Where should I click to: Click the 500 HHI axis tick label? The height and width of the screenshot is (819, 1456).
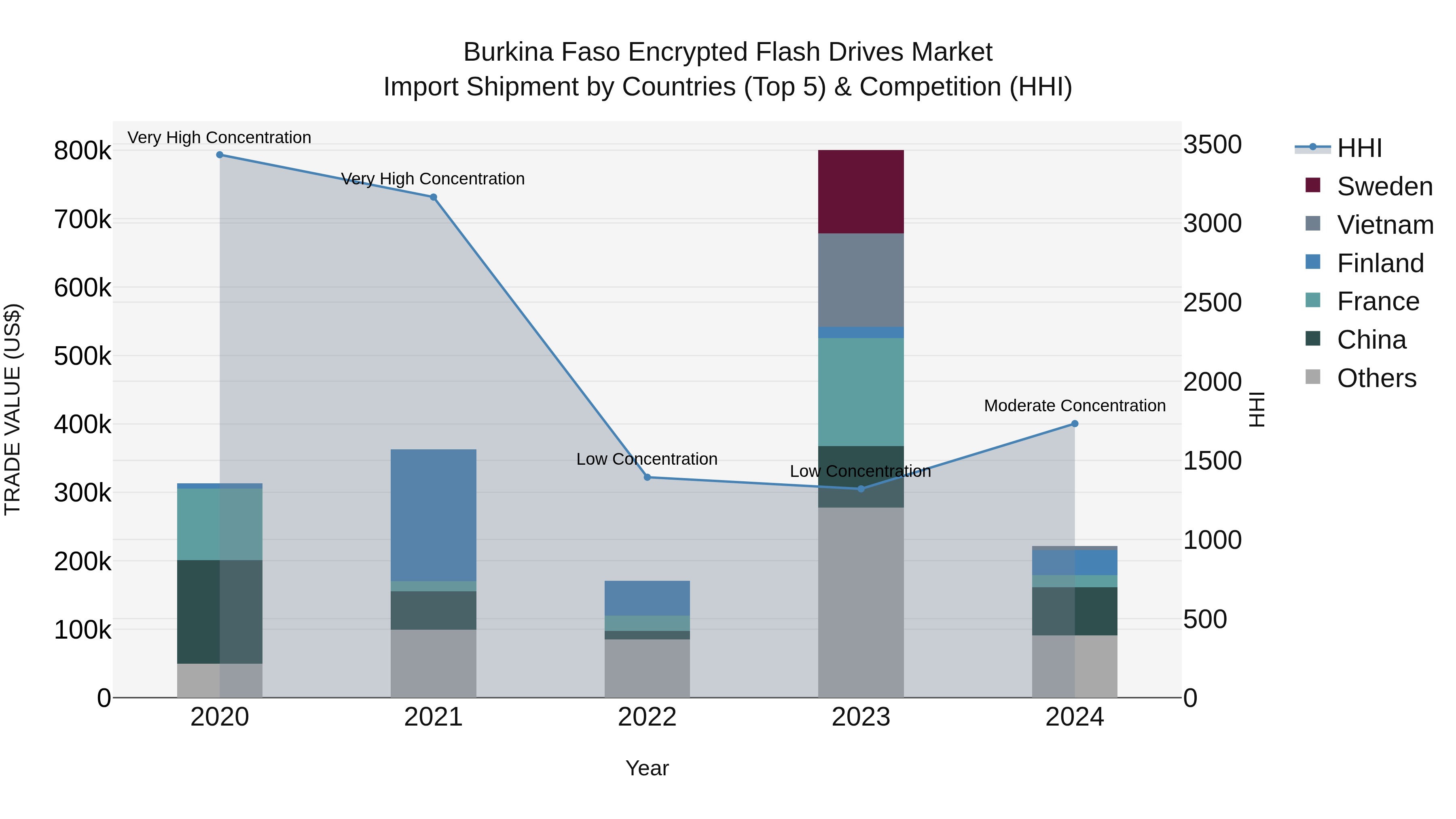[x=1206, y=620]
